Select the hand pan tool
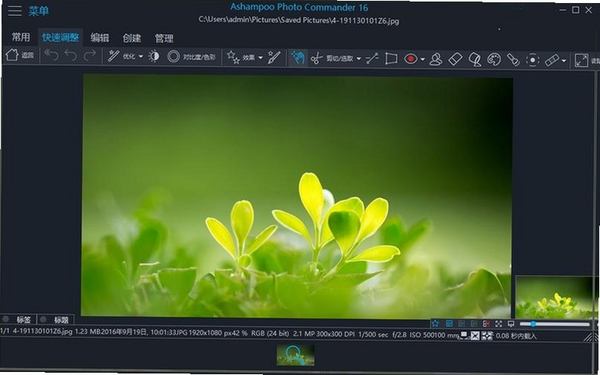600x375 pixels. (x=297, y=58)
